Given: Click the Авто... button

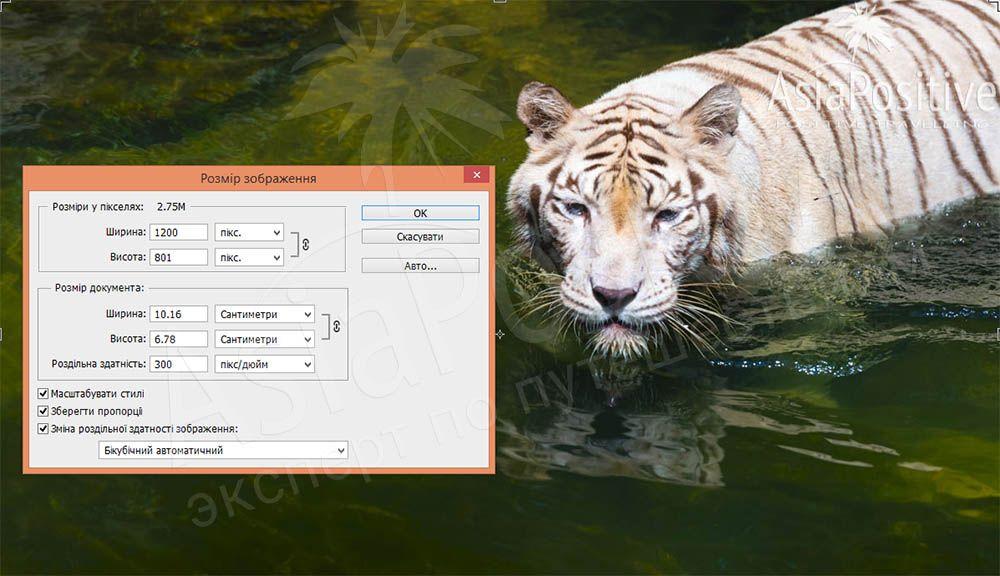Looking at the screenshot, I should pyautogui.click(x=420, y=266).
